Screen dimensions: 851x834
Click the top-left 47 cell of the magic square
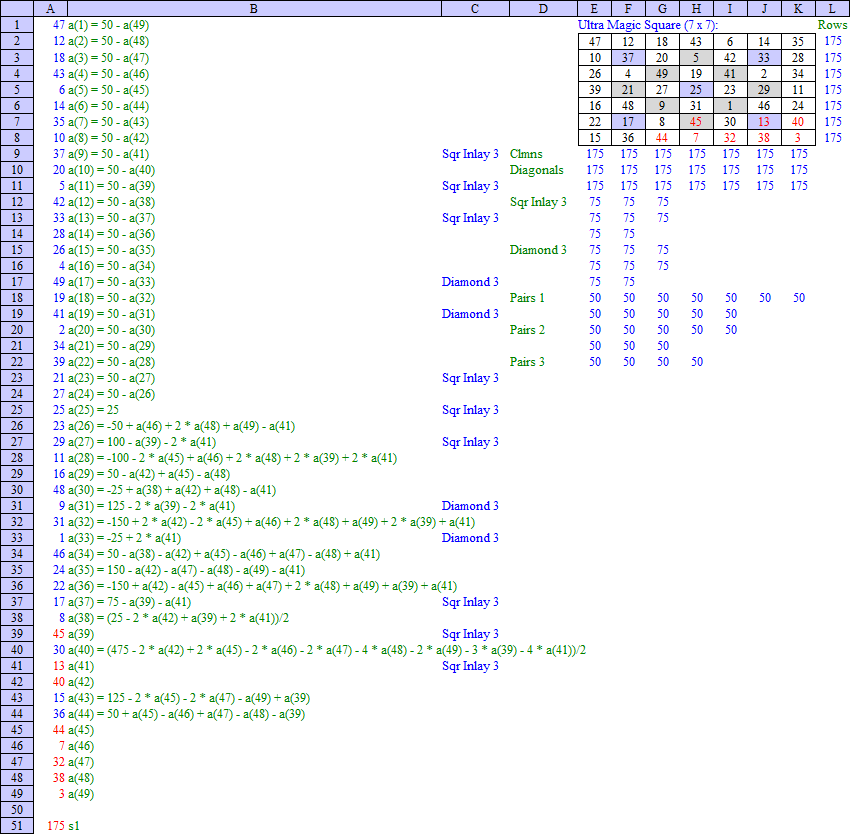[x=594, y=42]
